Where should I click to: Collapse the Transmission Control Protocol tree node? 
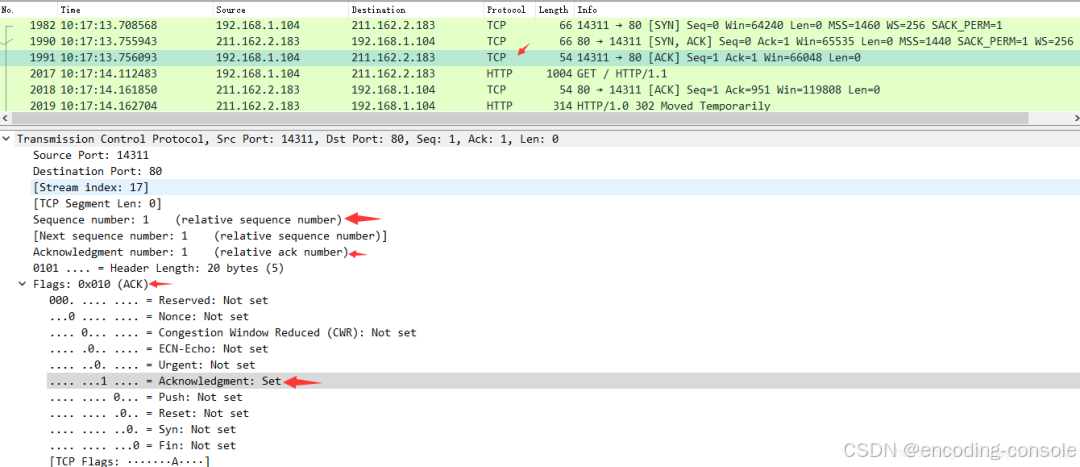click(6, 139)
